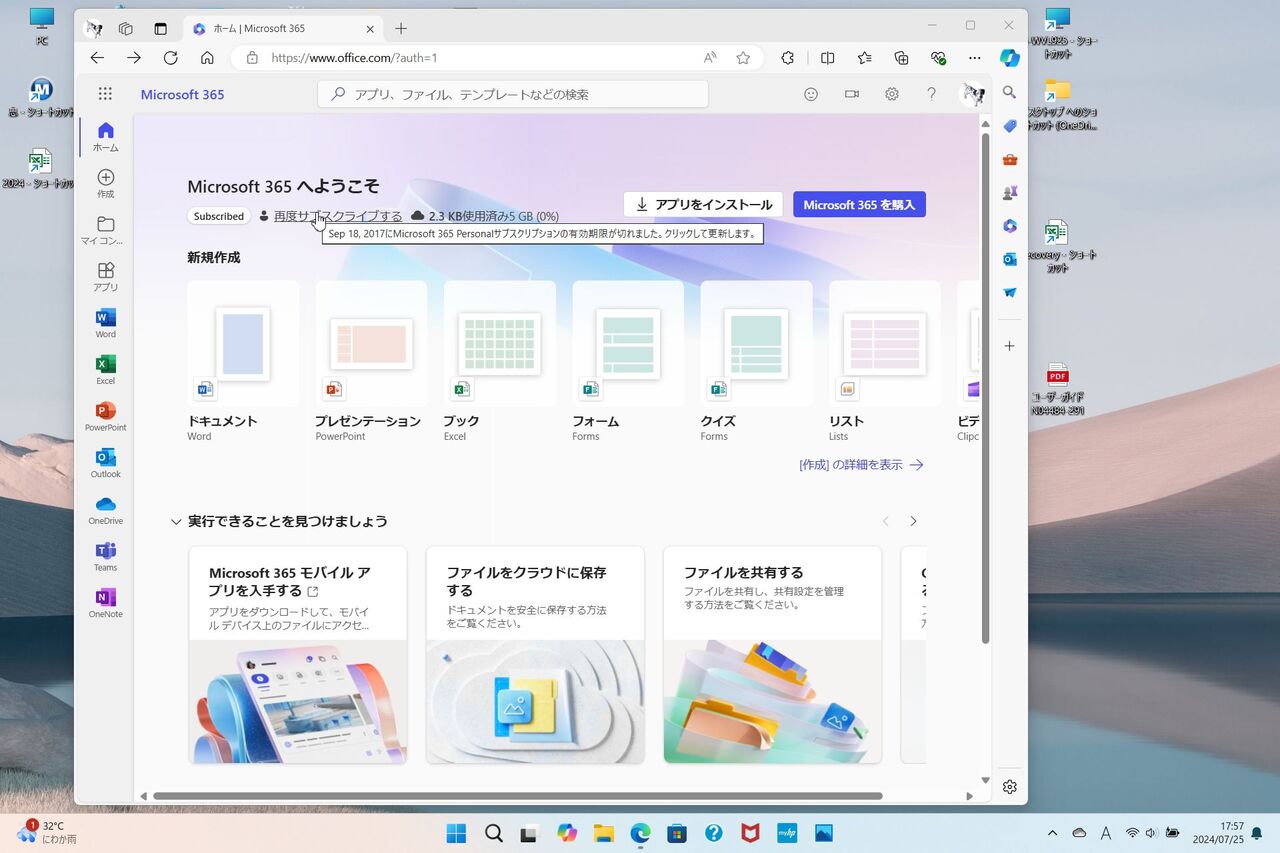The height and width of the screenshot is (853, 1280).
Task: Open Microsoft 365 settings gear in header
Action: point(892,94)
